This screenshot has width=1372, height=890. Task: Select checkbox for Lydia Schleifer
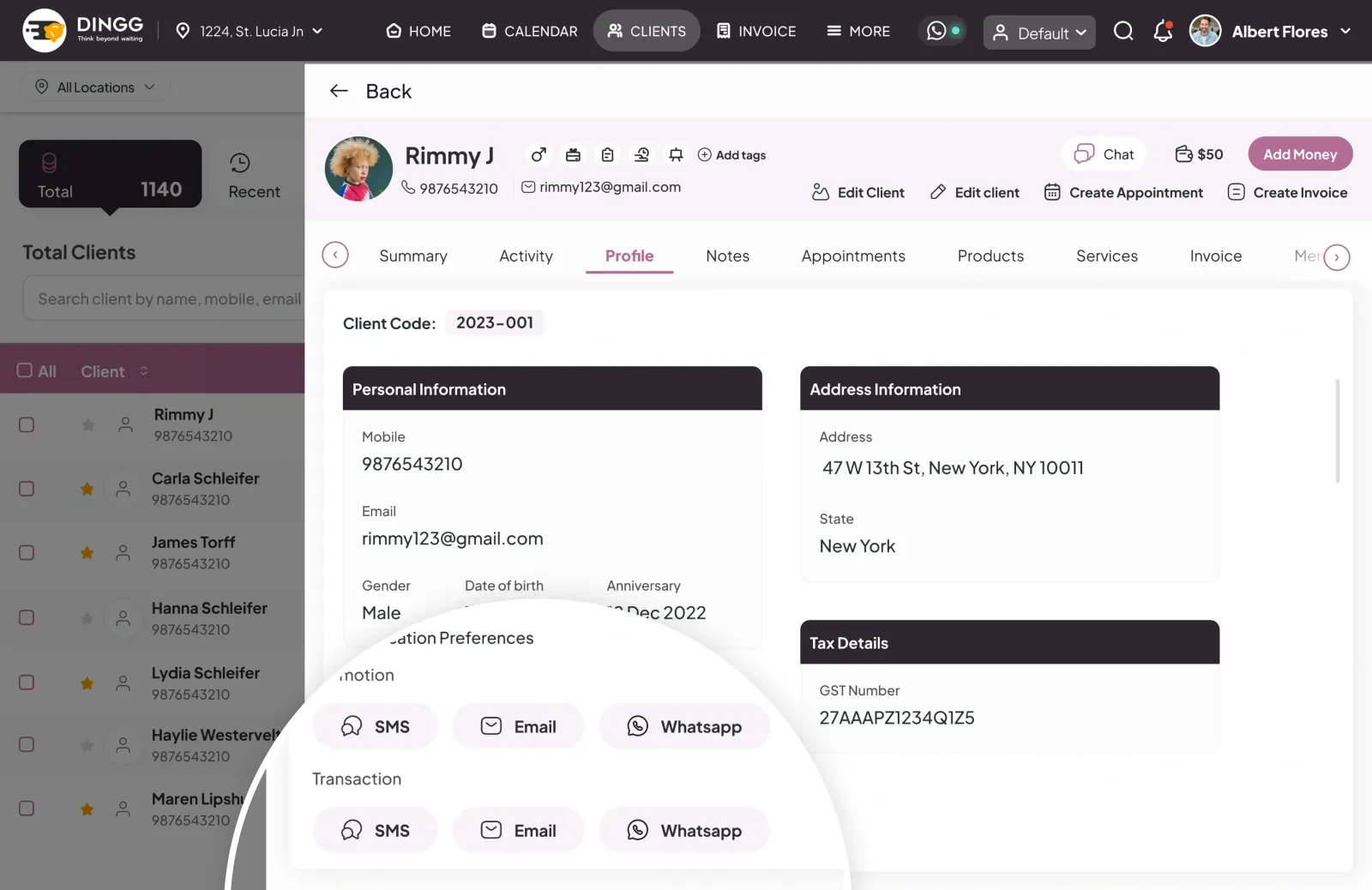point(27,683)
